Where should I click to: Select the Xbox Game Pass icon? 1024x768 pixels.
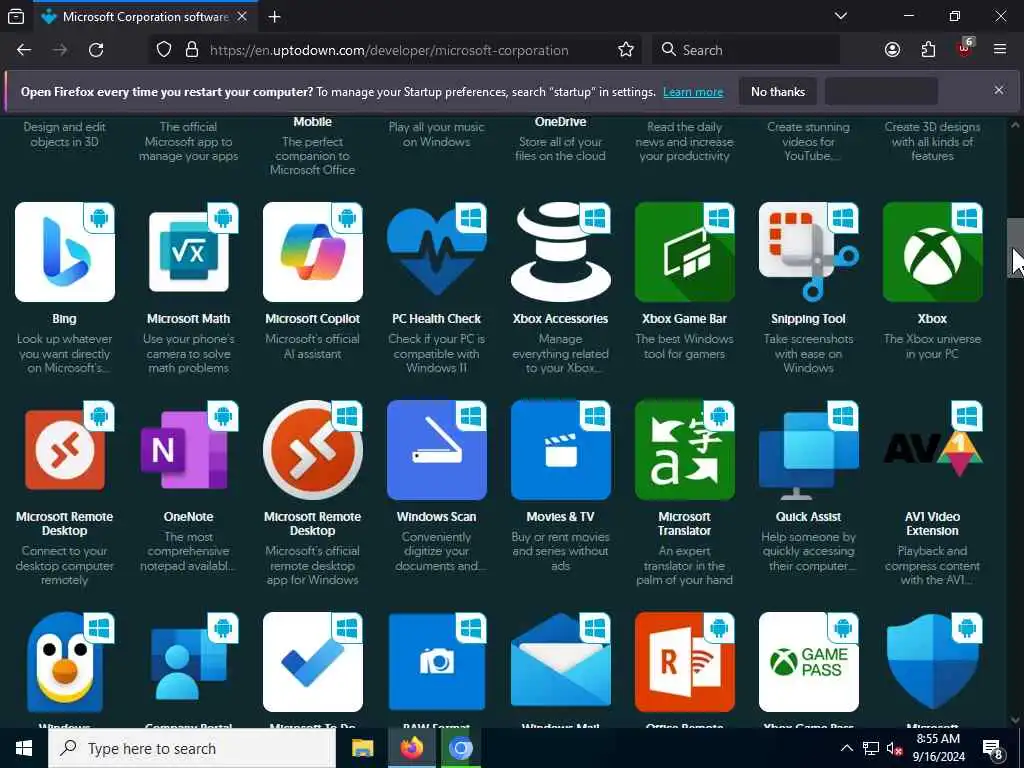(x=808, y=662)
